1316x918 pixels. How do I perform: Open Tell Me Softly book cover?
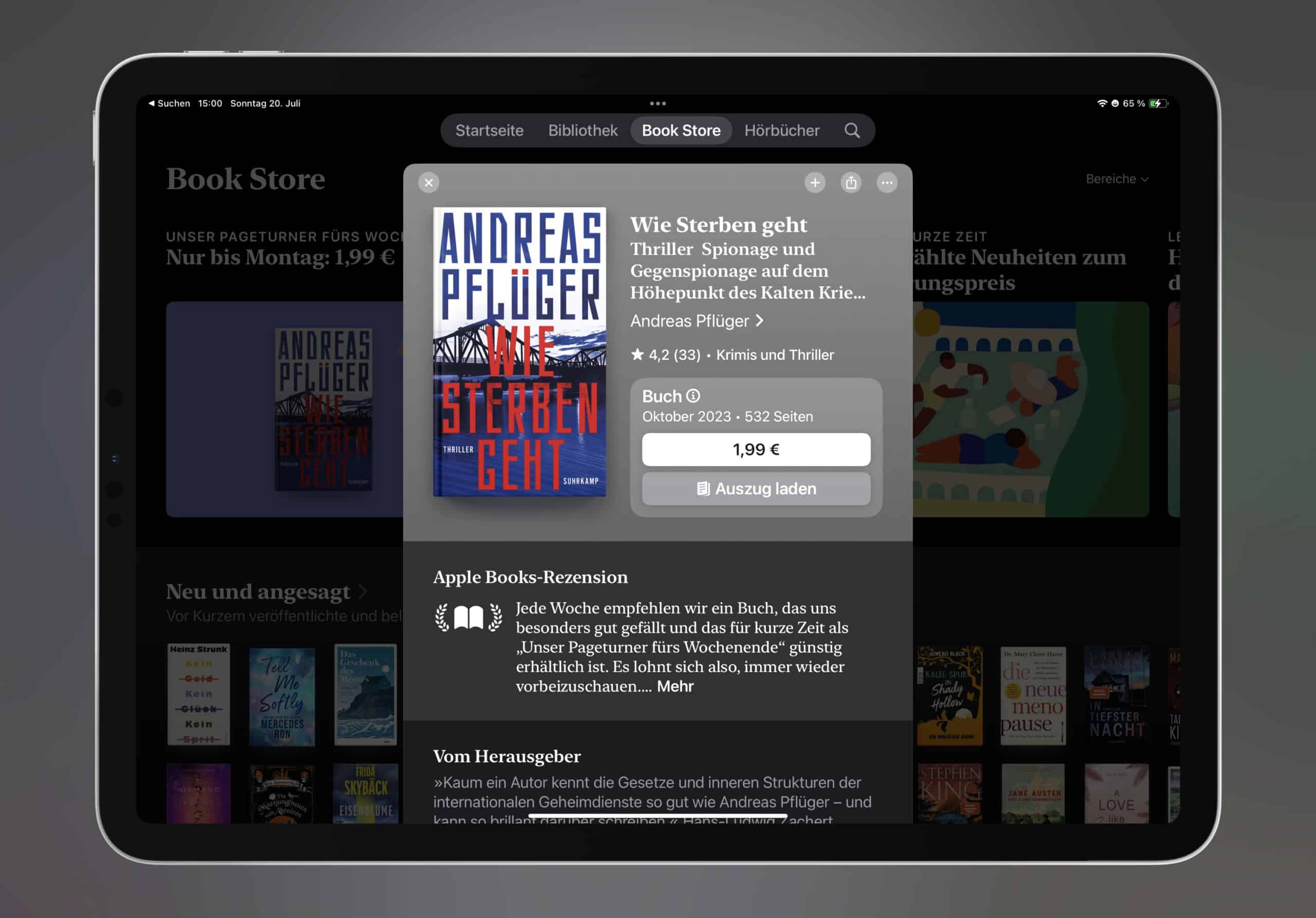(x=282, y=696)
